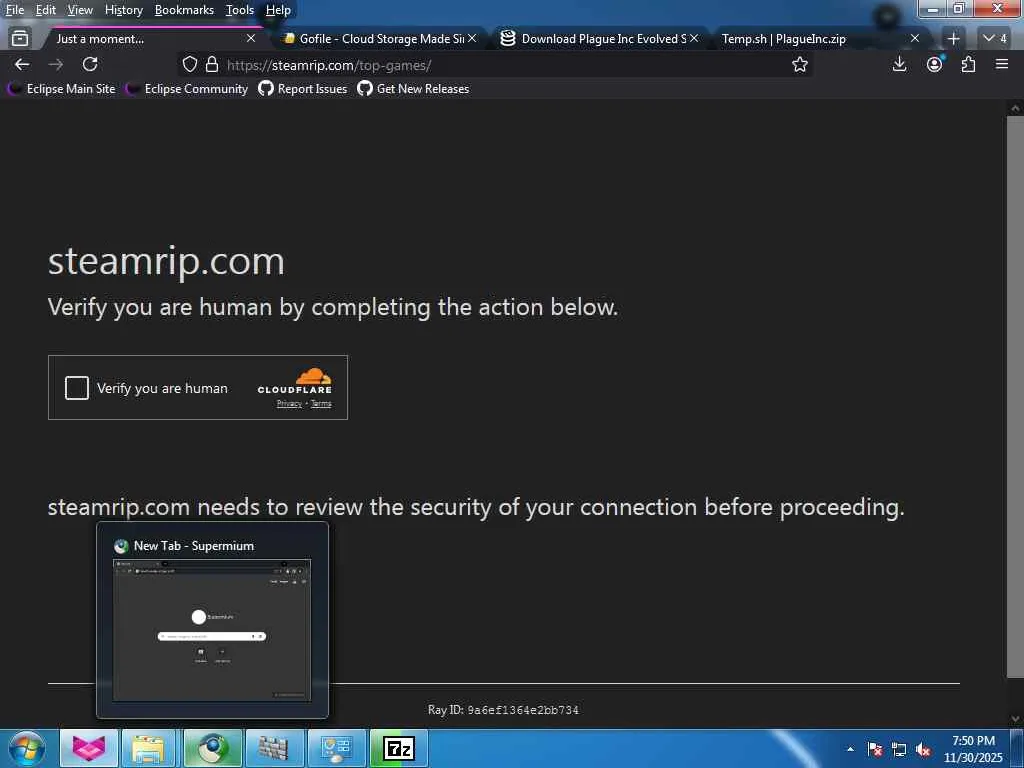Open Eclipse Main Site bookmark
Image resolution: width=1024 pixels, height=768 pixels.
coord(63,89)
